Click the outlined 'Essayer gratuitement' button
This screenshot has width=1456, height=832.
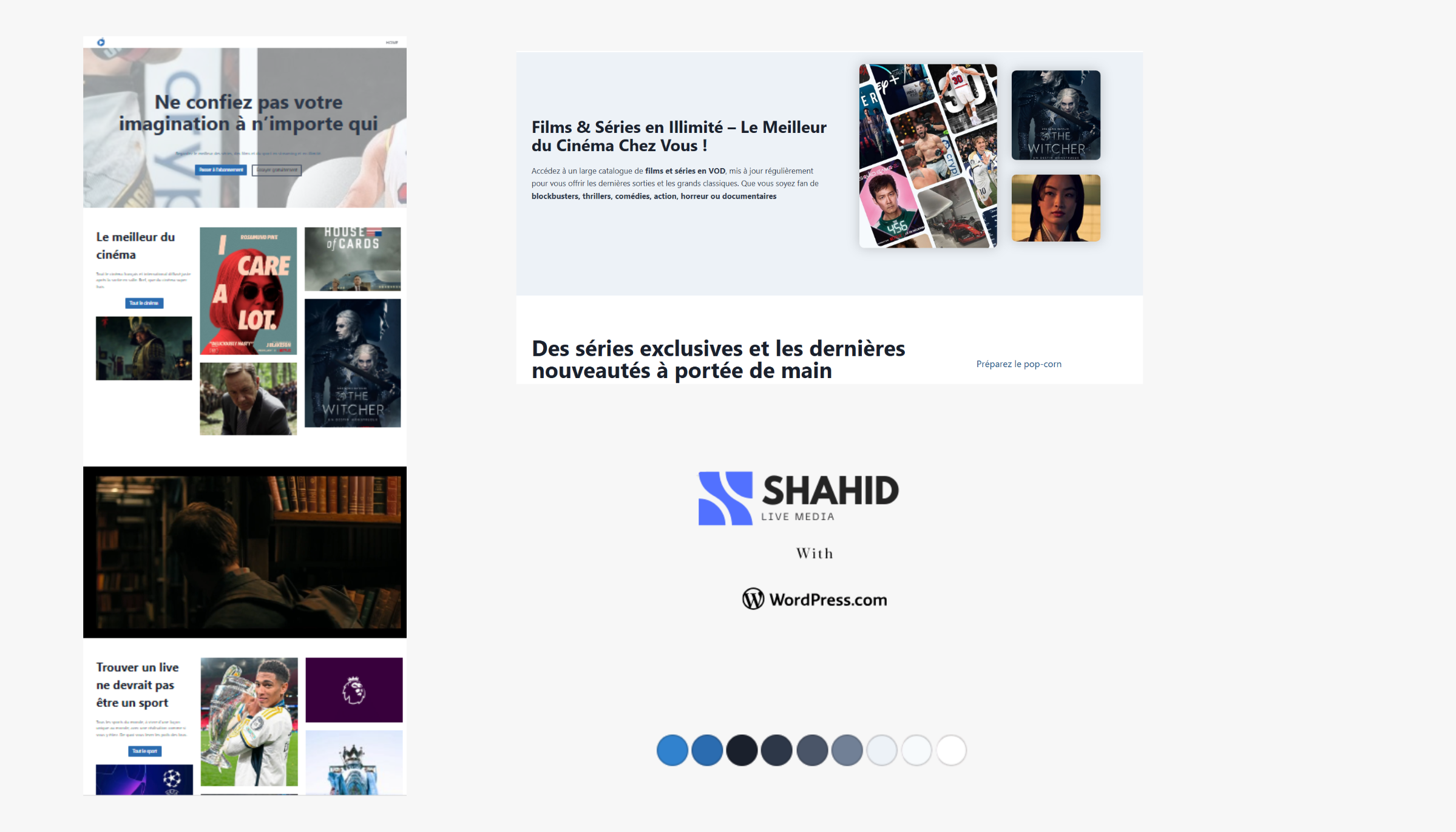click(277, 170)
